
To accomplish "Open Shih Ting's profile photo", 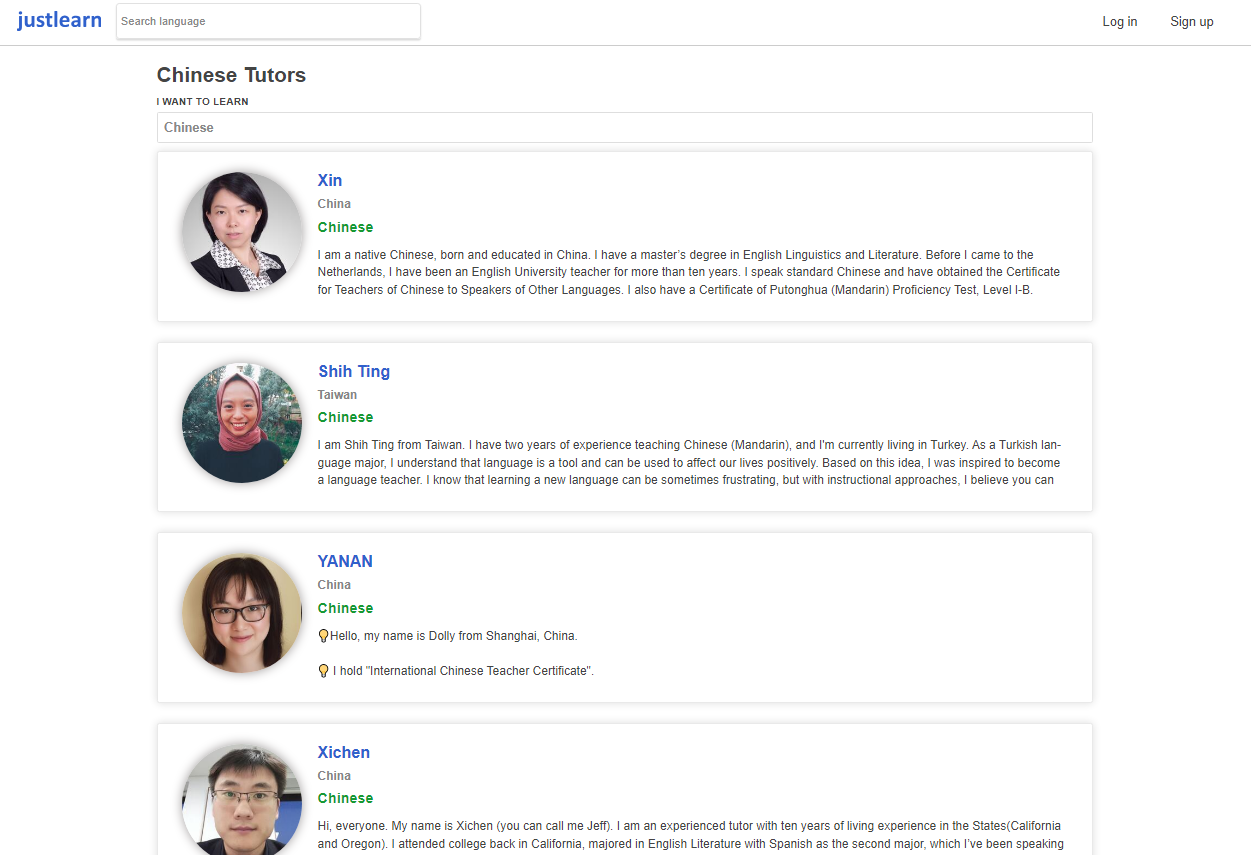I will (x=242, y=422).
